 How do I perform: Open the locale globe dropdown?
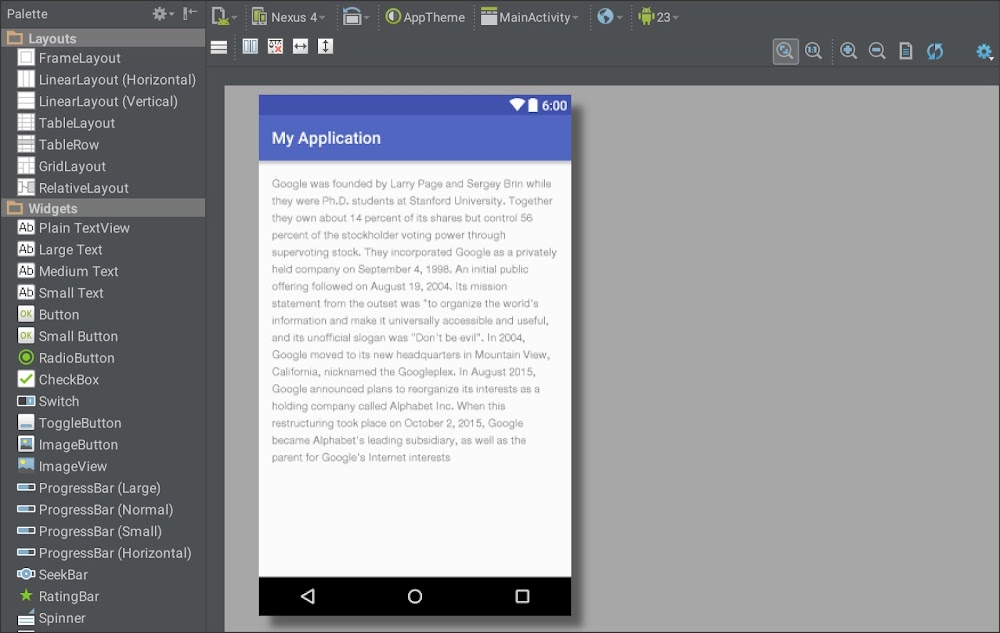609,17
